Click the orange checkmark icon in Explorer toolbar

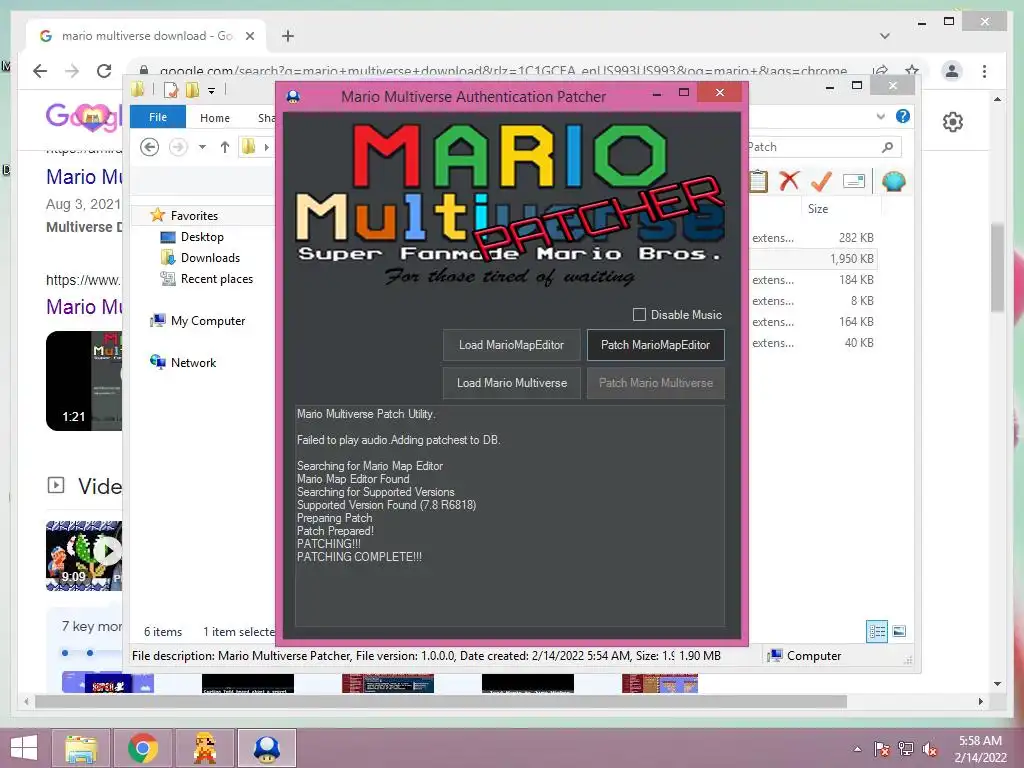[821, 181]
